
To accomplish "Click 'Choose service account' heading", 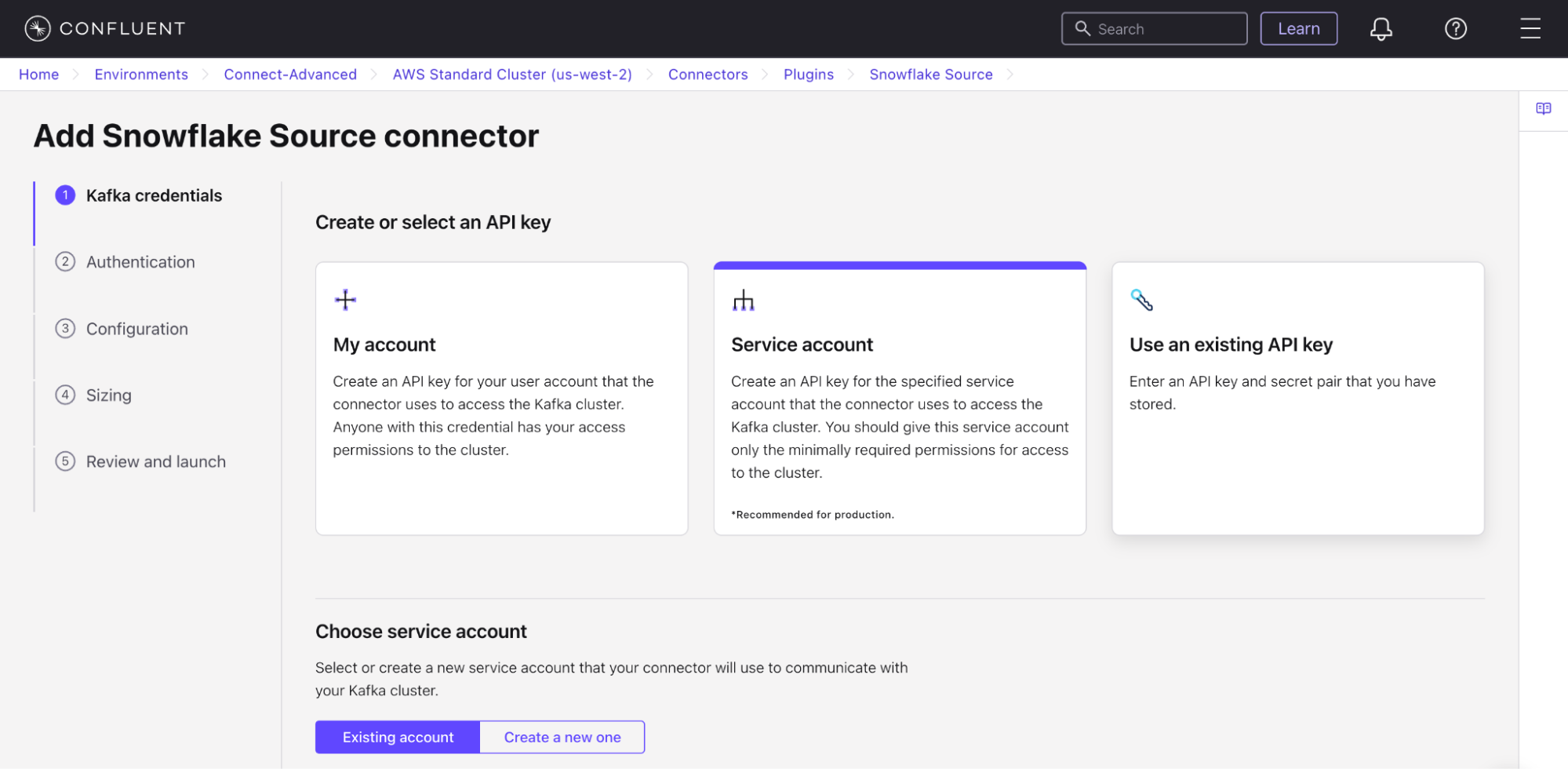I will 421,631.
